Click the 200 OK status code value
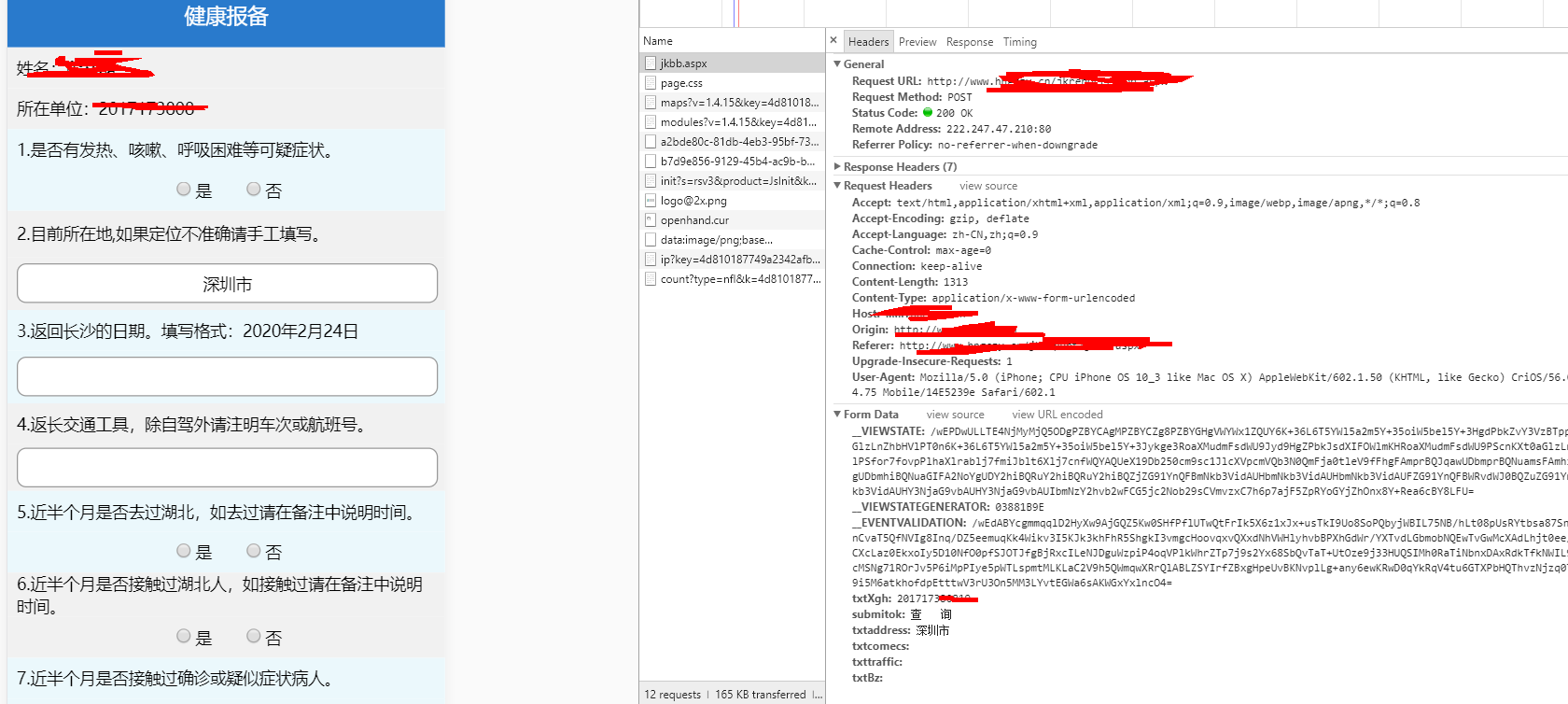 [954, 113]
